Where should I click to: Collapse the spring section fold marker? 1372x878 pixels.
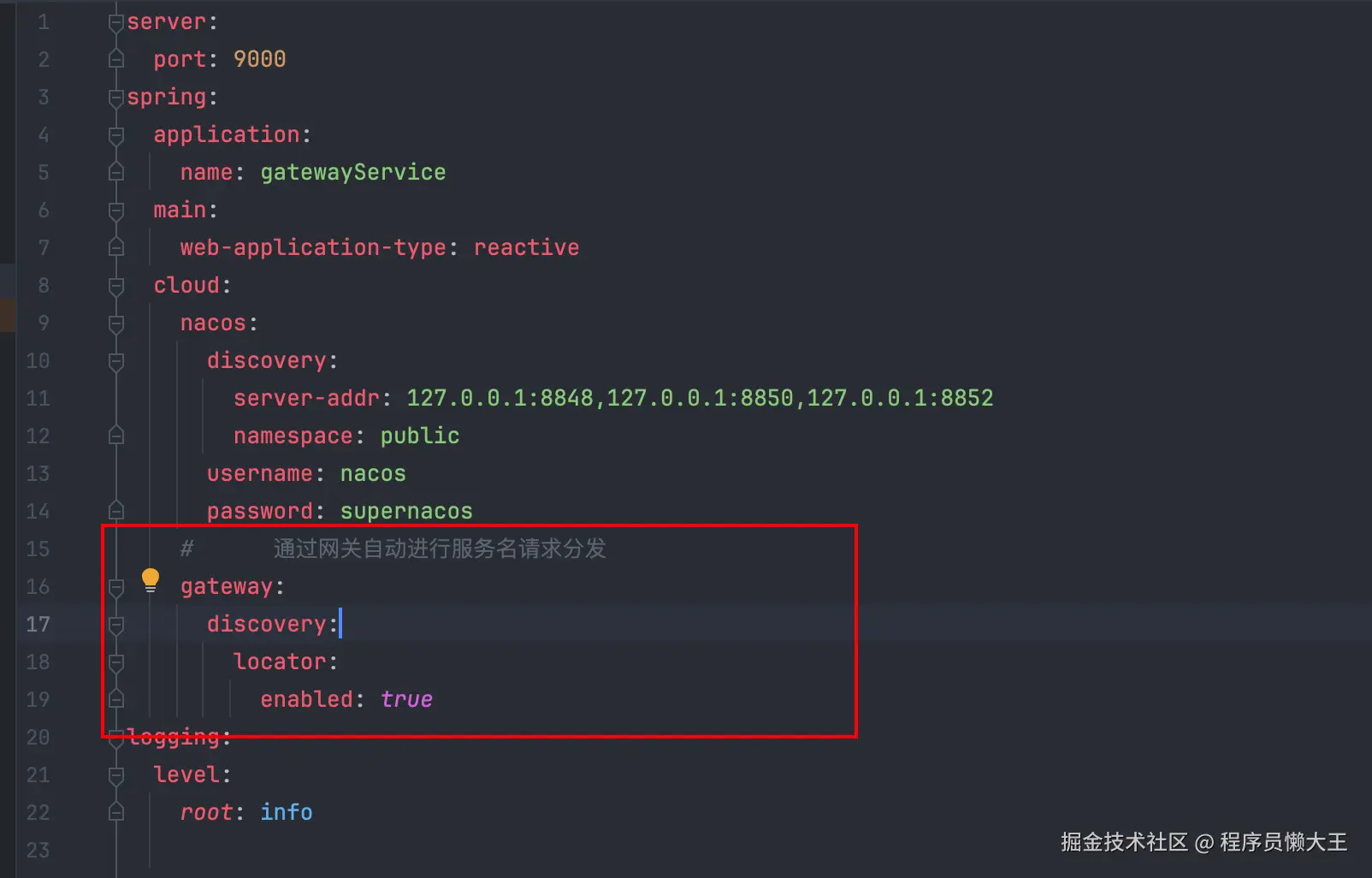tap(116, 98)
